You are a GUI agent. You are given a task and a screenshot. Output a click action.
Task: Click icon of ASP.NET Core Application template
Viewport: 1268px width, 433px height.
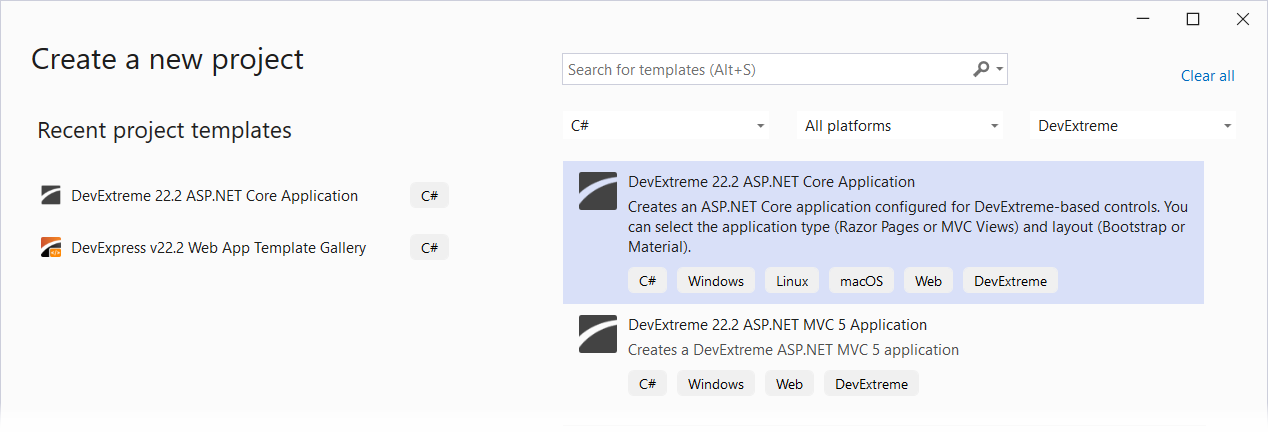click(x=598, y=191)
